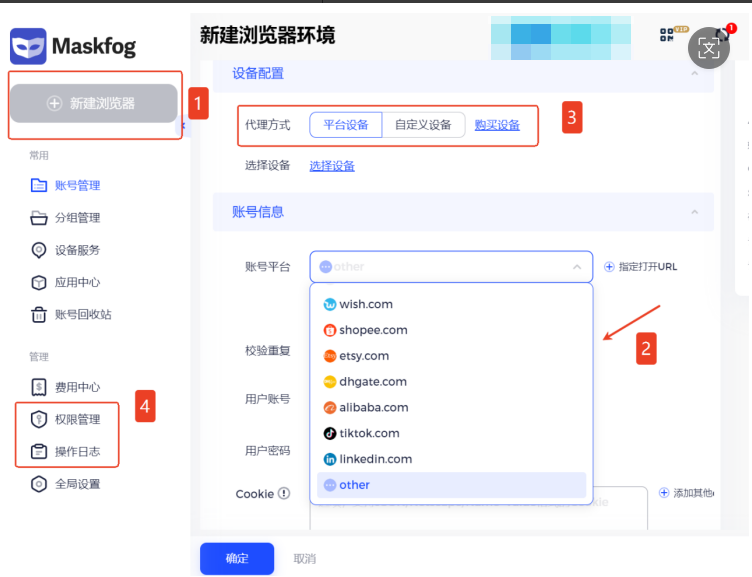Choose shopee.com from platform list
752x577 pixels.
coord(372,330)
